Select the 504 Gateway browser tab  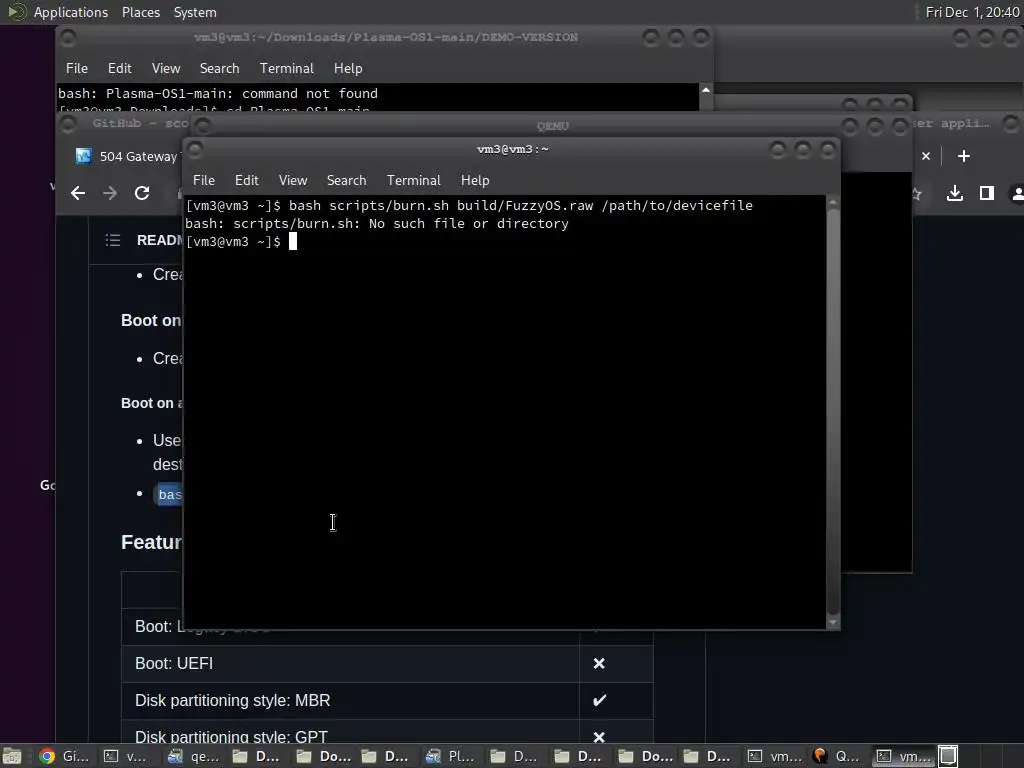127,156
